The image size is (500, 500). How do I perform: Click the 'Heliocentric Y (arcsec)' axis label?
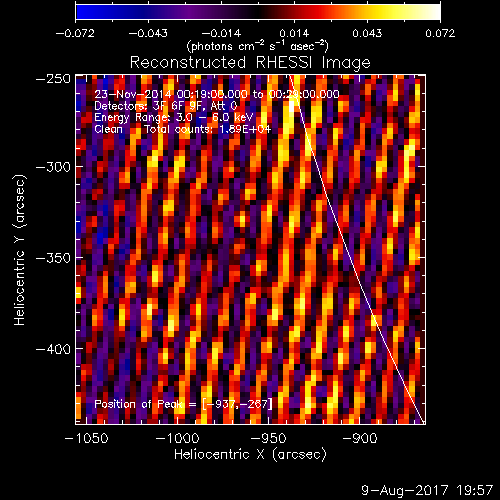pyautogui.click(x=19, y=249)
